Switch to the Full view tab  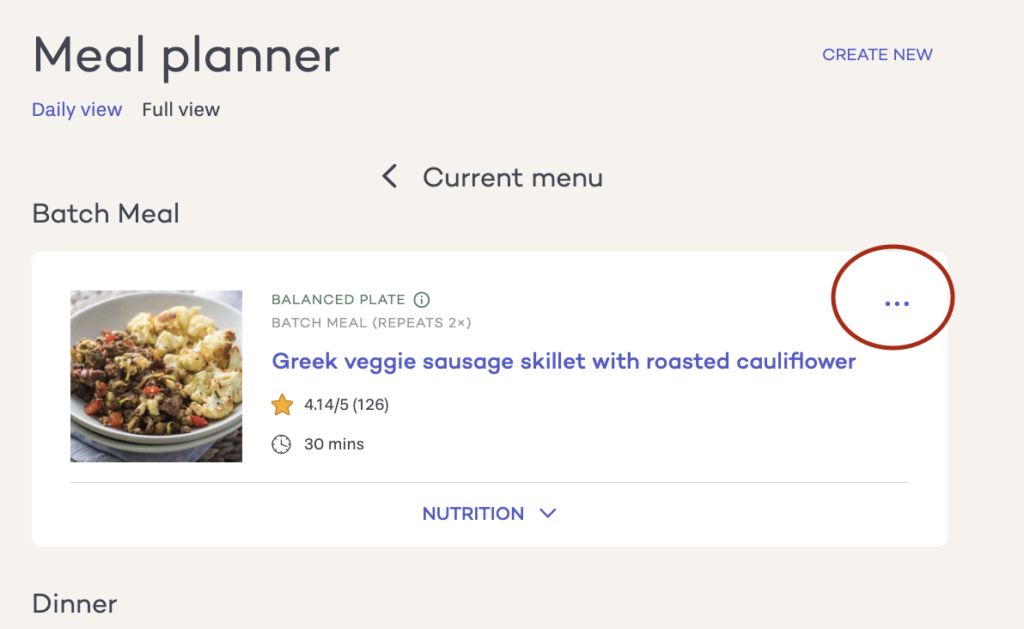coord(181,110)
